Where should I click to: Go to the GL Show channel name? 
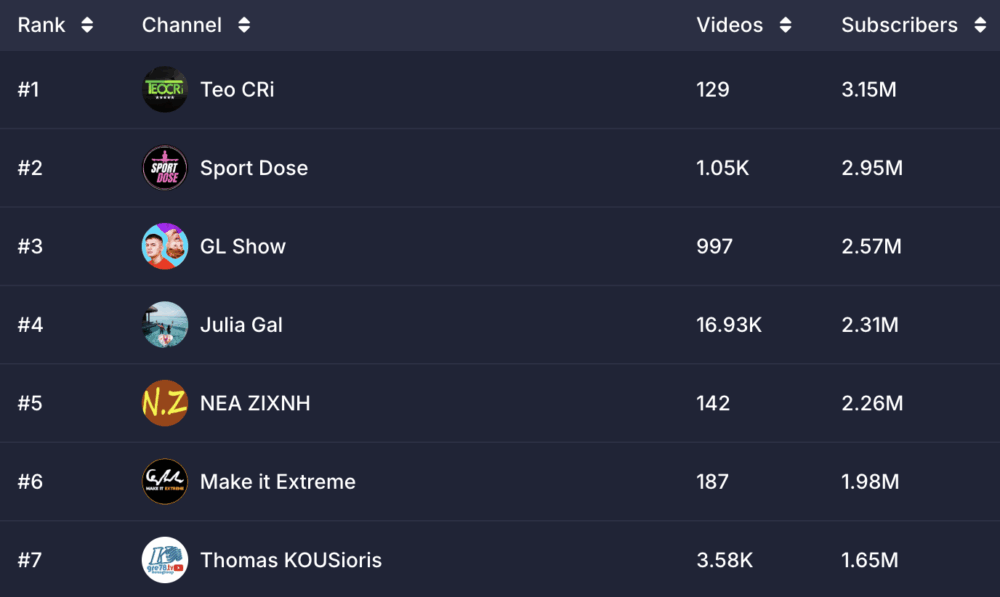coord(243,246)
